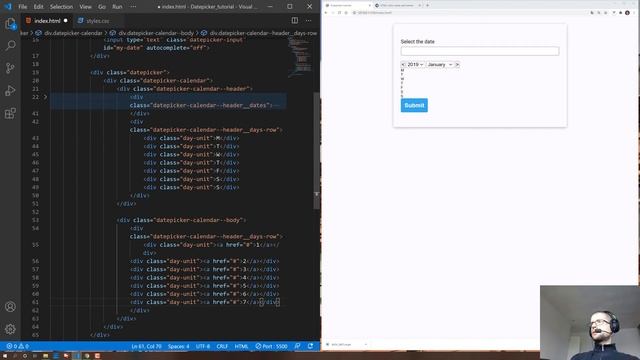Click the Live Server Port 5500 status item
Image resolution: width=640 pixels, height=360 pixels.
(271, 346)
